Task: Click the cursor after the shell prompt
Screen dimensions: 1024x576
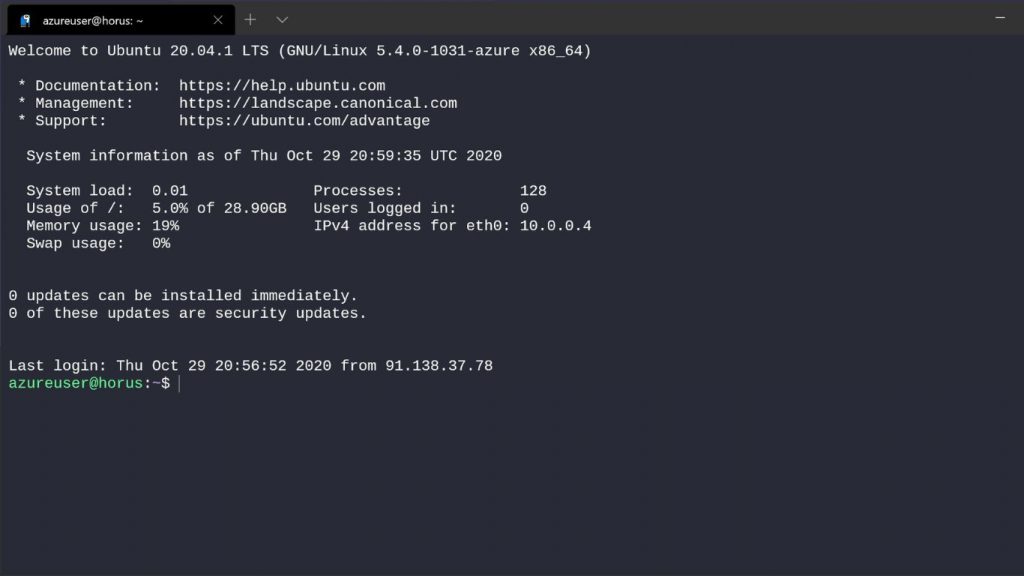Action: click(x=179, y=384)
